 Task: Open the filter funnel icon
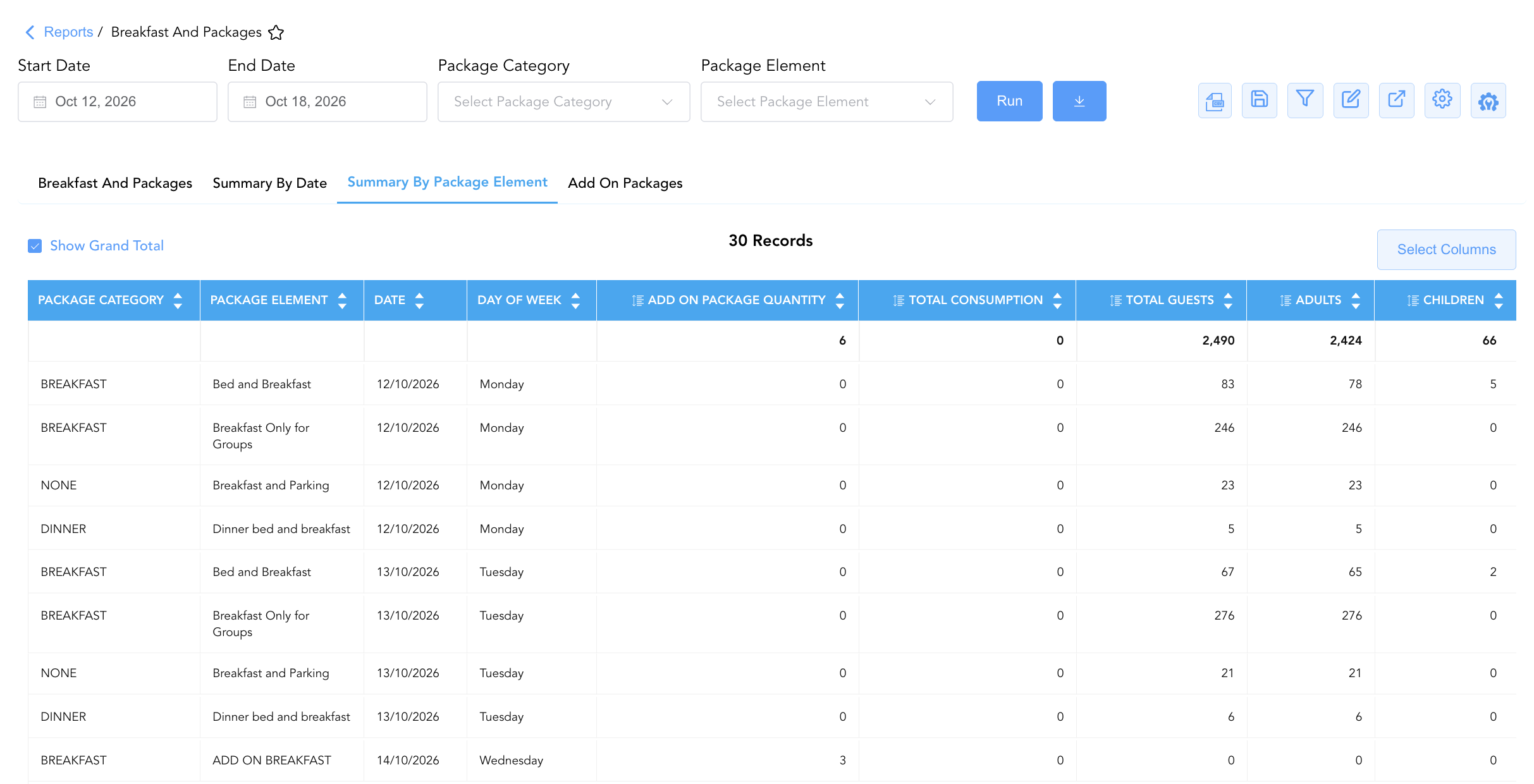[1305, 101]
